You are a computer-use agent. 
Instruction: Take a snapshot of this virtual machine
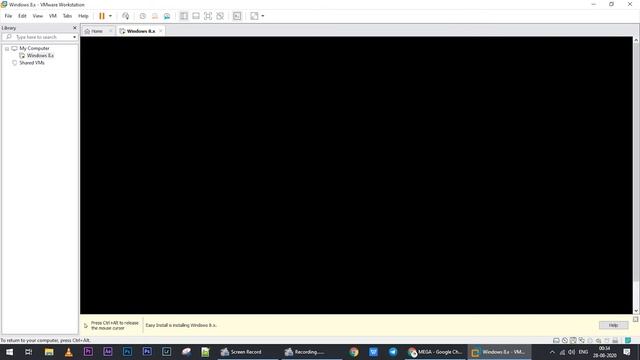tap(142, 16)
